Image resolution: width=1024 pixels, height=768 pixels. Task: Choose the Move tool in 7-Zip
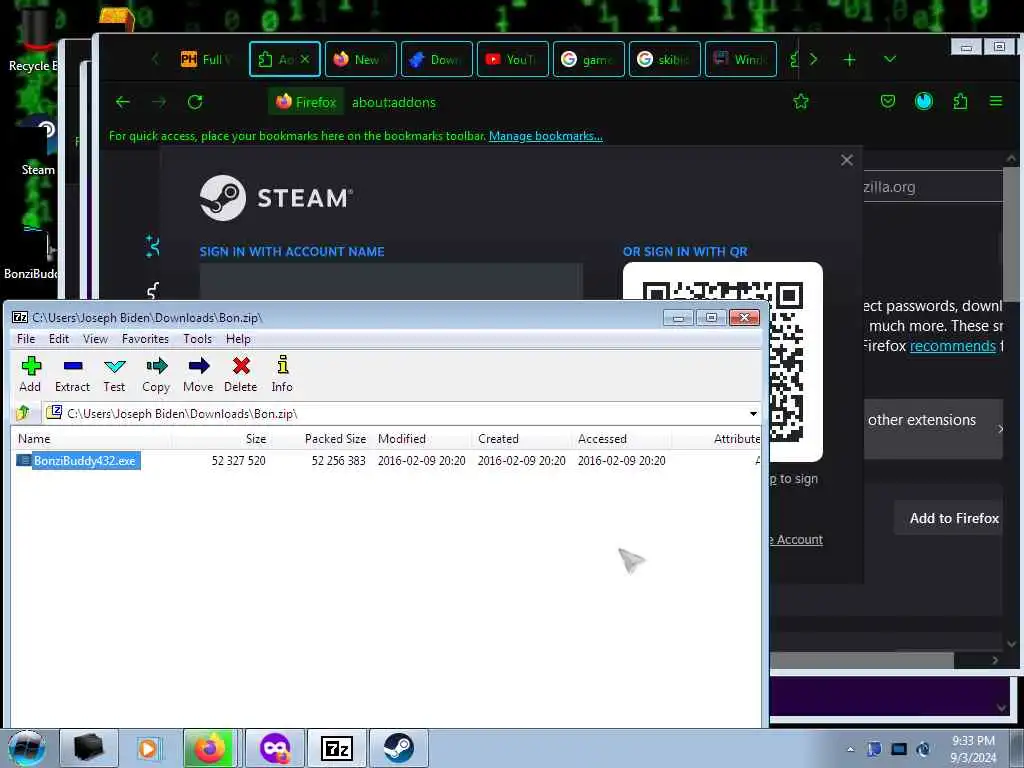coord(198,374)
